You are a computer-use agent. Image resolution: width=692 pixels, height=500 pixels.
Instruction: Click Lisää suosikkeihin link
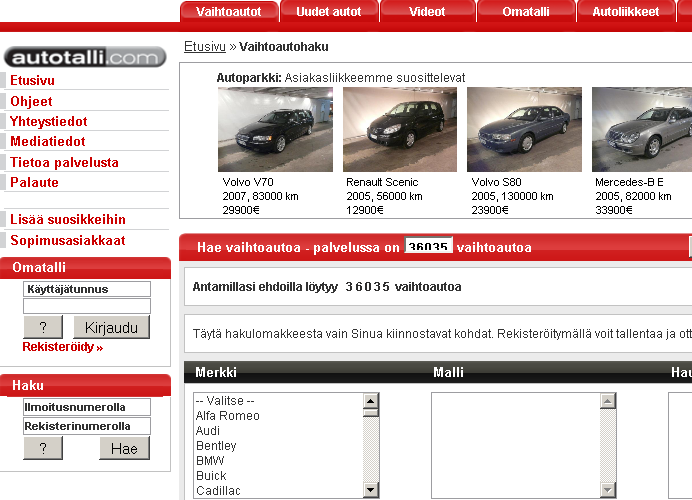(x=68, y=219)
